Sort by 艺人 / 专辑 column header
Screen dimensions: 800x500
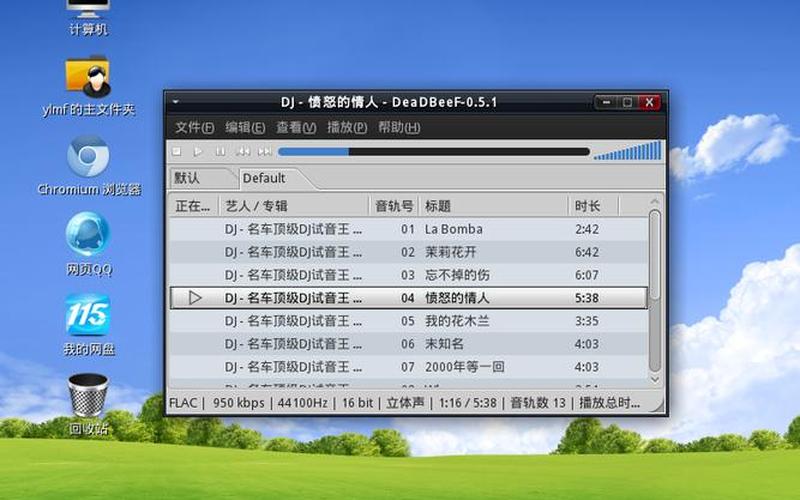[293, 206]
